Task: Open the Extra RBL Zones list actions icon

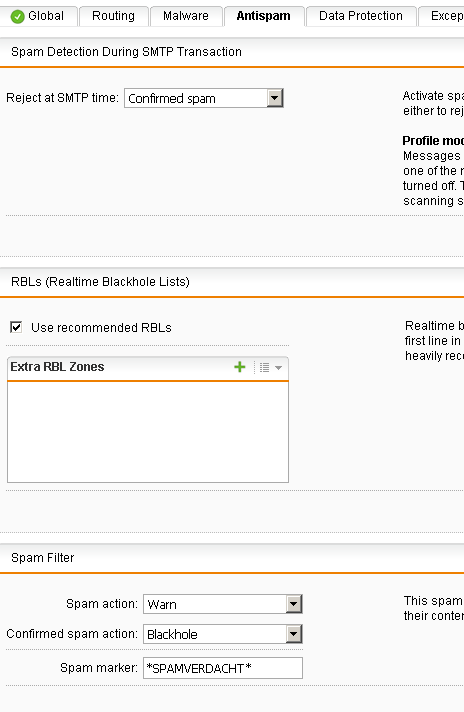Action: [265, 367]
